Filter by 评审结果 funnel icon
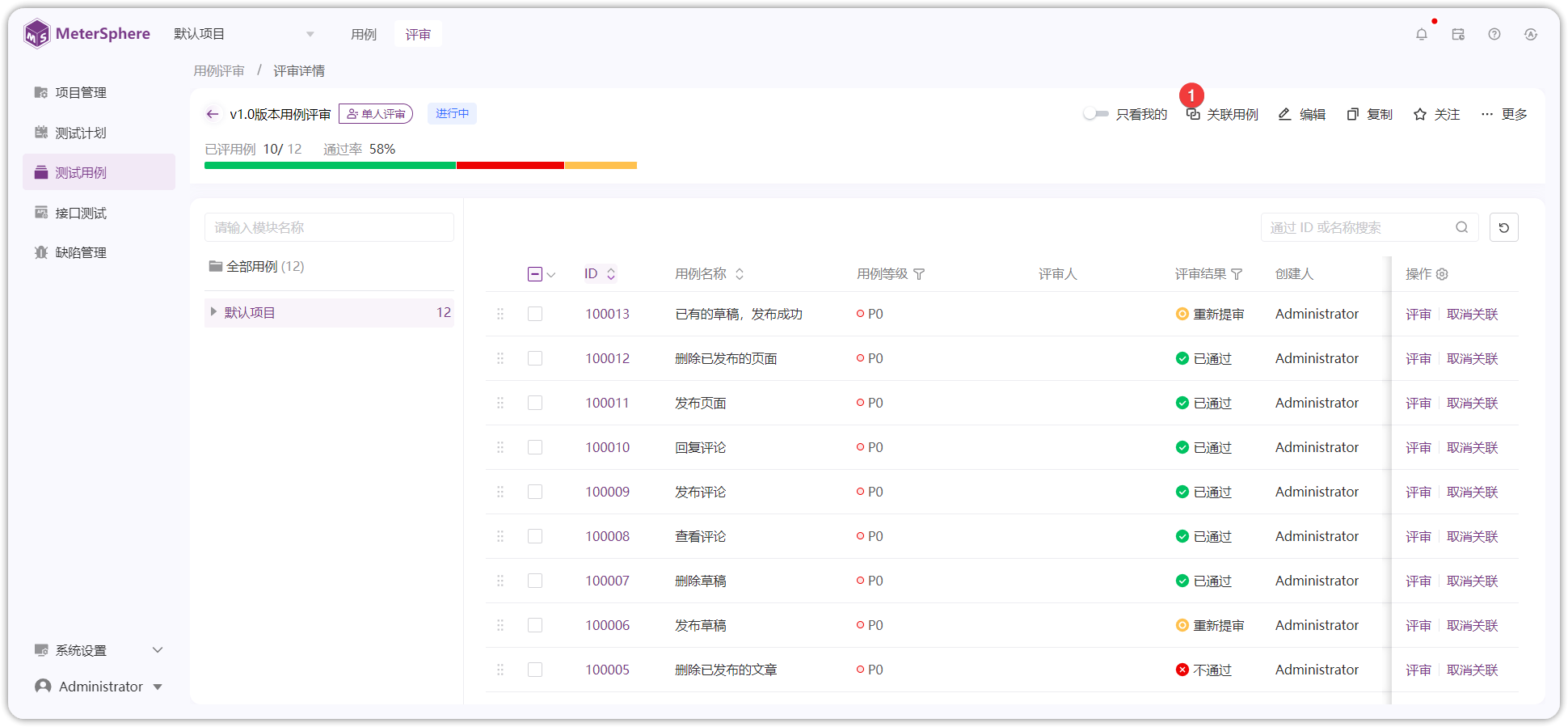 pyautogui.click(x=1237, y=274)
